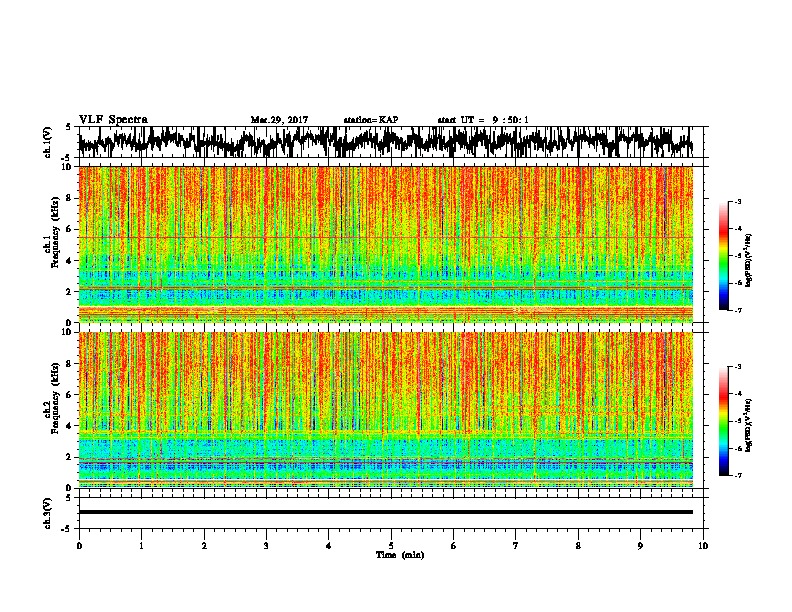Click the time-axis tick label "10" at the end
This screenshot has width=792, height=612.
tap(703, 546)
